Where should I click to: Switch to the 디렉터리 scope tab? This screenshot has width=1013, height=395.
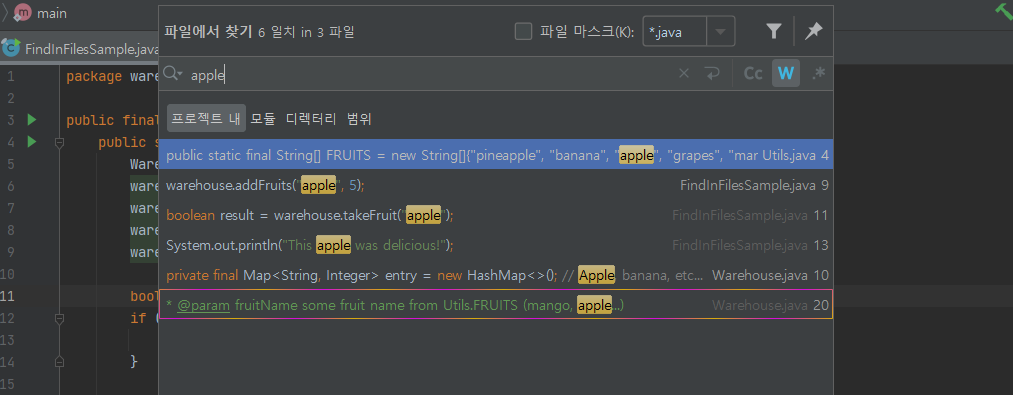[311, 119]
